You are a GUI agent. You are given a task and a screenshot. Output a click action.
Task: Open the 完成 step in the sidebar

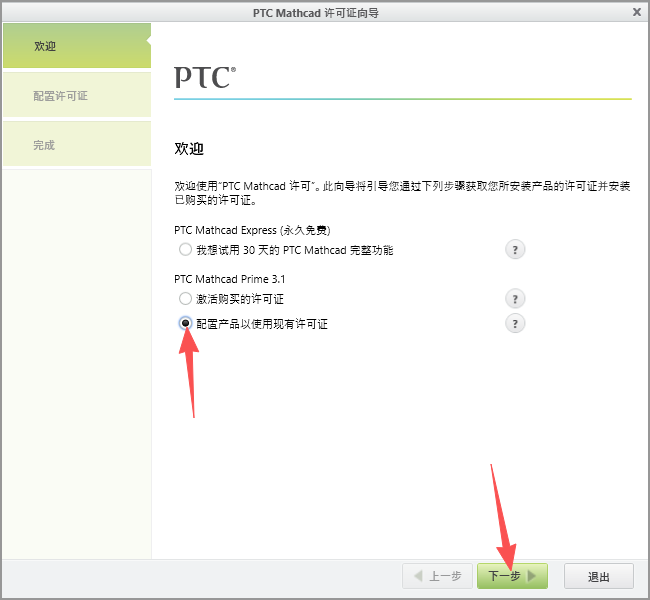77,145
